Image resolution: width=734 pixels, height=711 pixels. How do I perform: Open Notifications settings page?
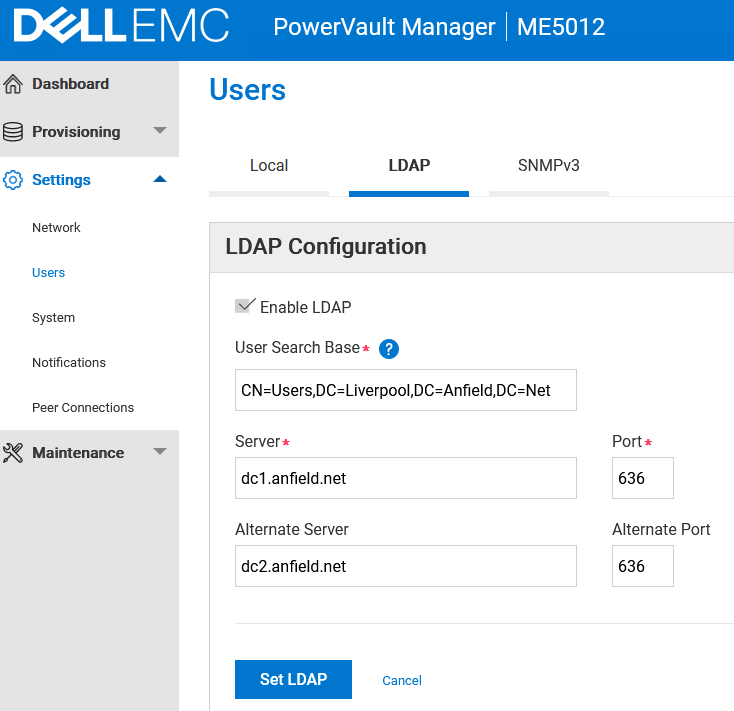[68, 363]
